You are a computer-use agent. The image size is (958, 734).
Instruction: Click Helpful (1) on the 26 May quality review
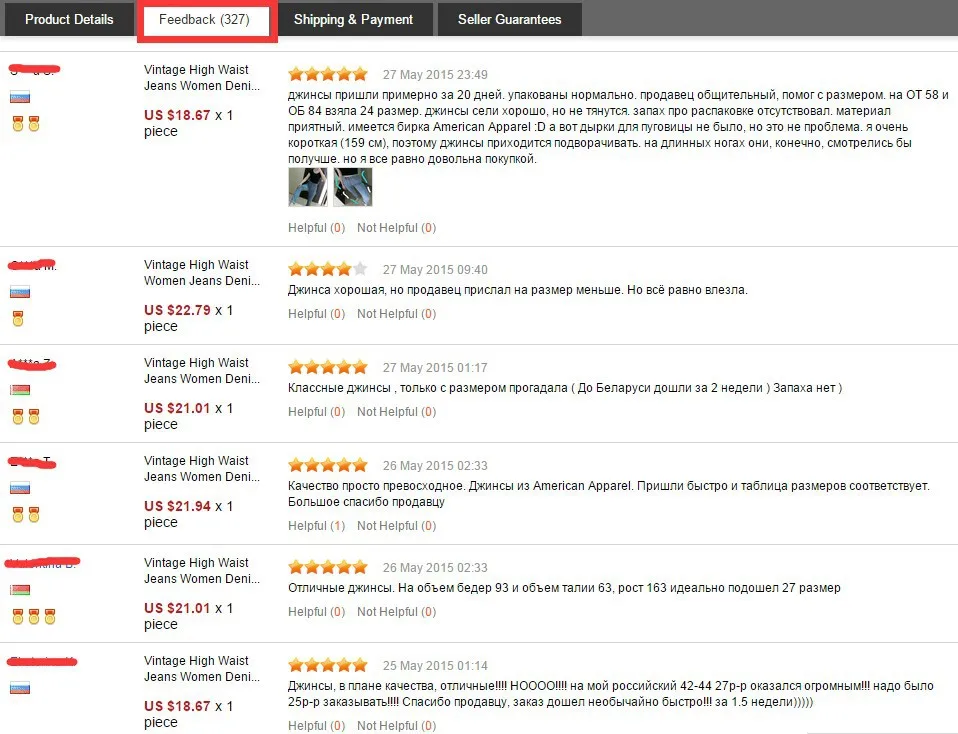click(x=316, y=526)
